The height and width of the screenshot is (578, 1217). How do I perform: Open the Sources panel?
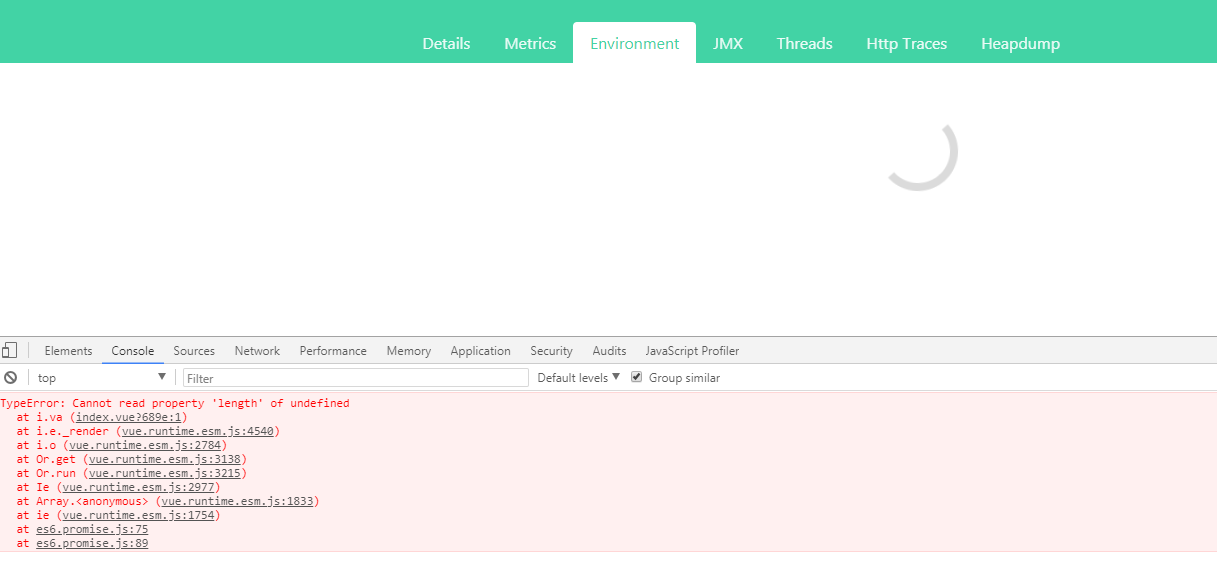click(x=194, y=350)
